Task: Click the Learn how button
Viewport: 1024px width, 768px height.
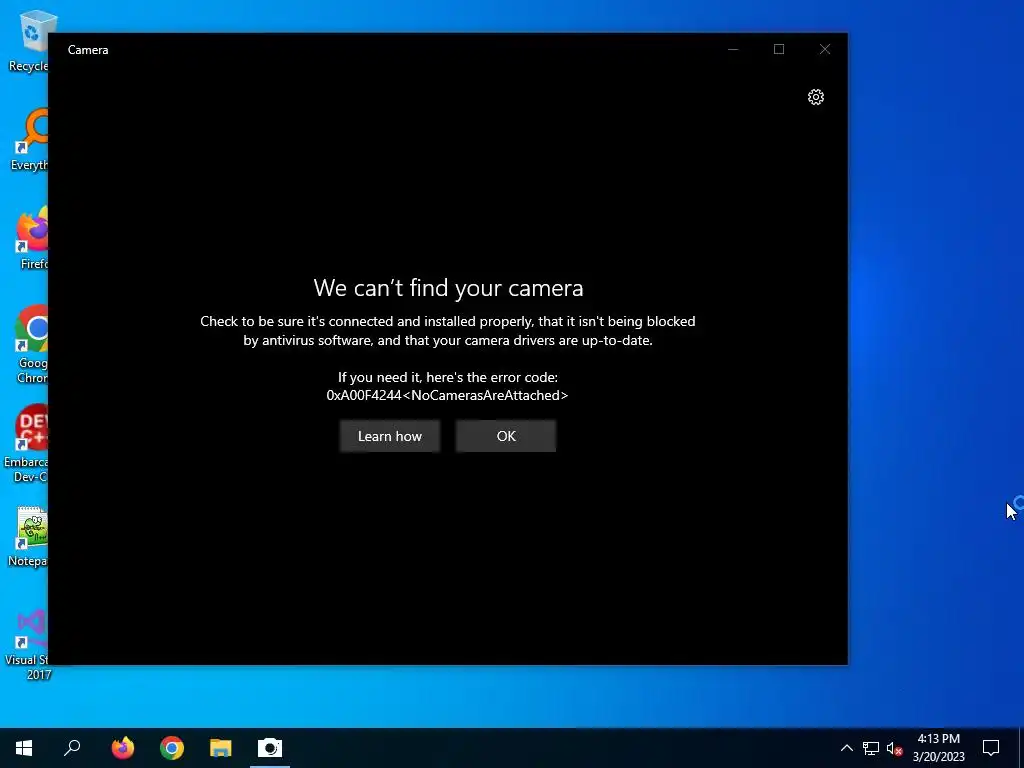Action: click(x=390, y=436)
